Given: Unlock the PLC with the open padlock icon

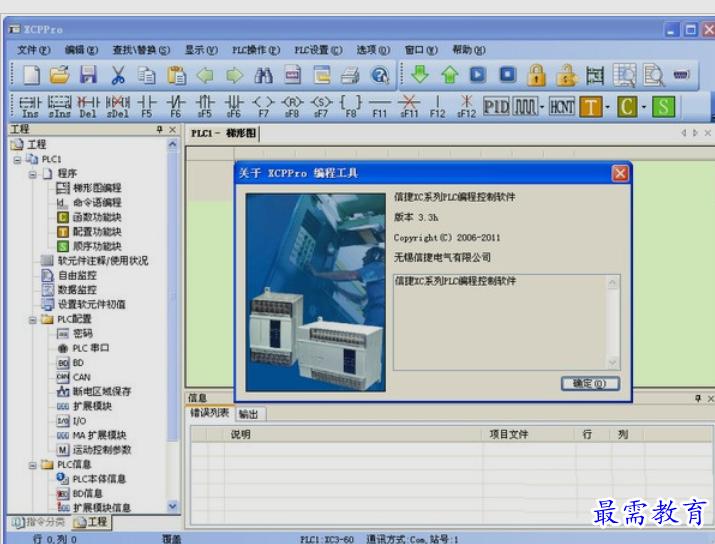Looking at the screenshot, I should click(x=566, y=75).
